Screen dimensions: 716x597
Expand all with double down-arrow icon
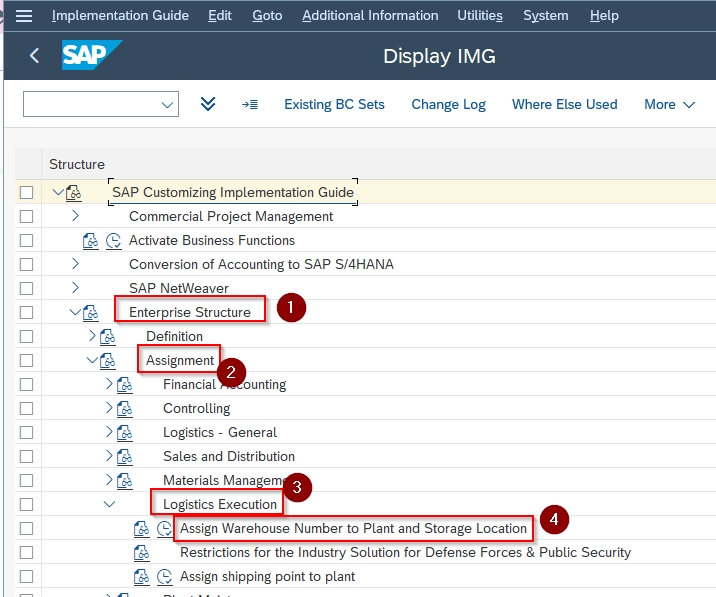(x=208, y=104)
